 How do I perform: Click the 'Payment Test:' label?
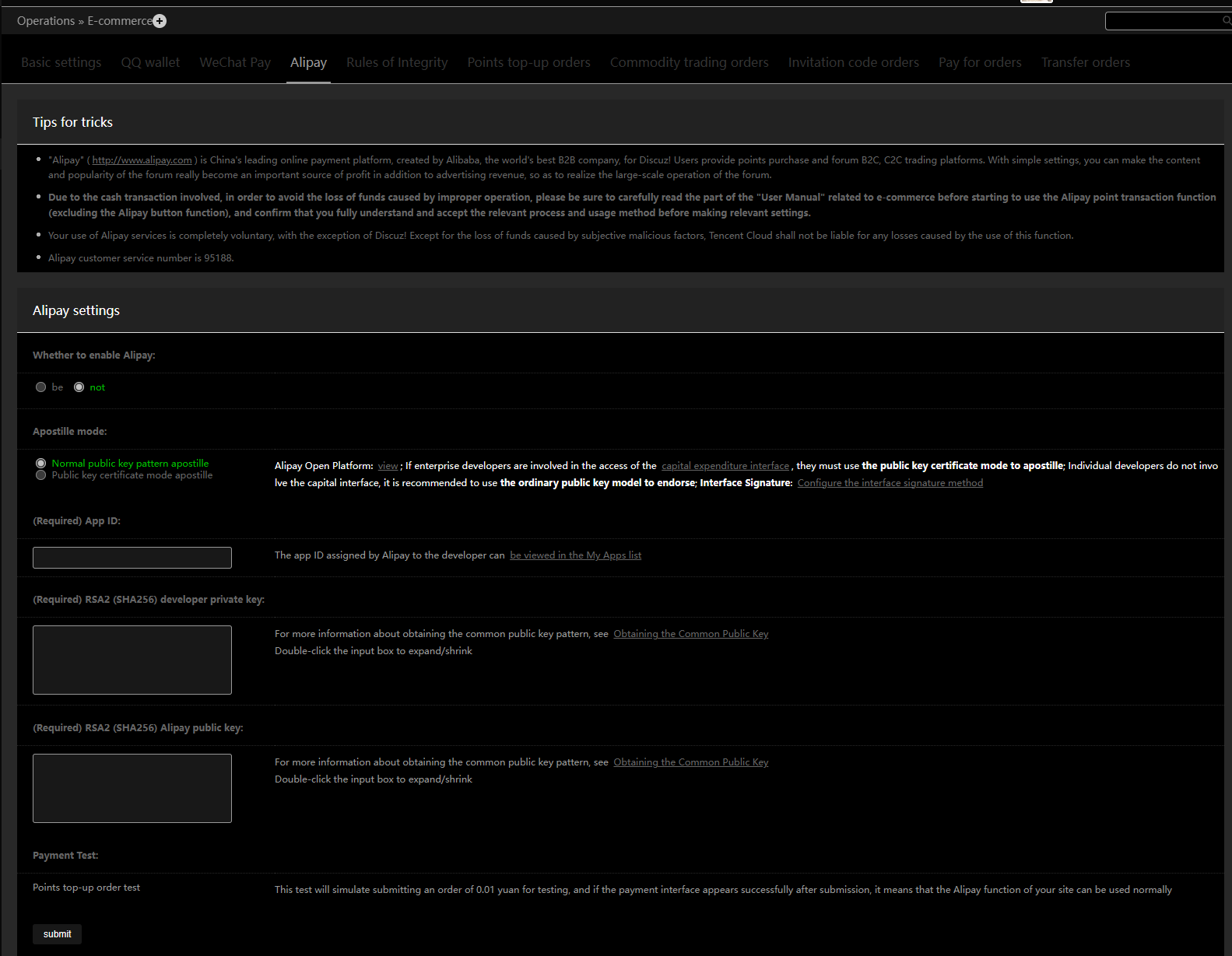[x=65, y=856]
